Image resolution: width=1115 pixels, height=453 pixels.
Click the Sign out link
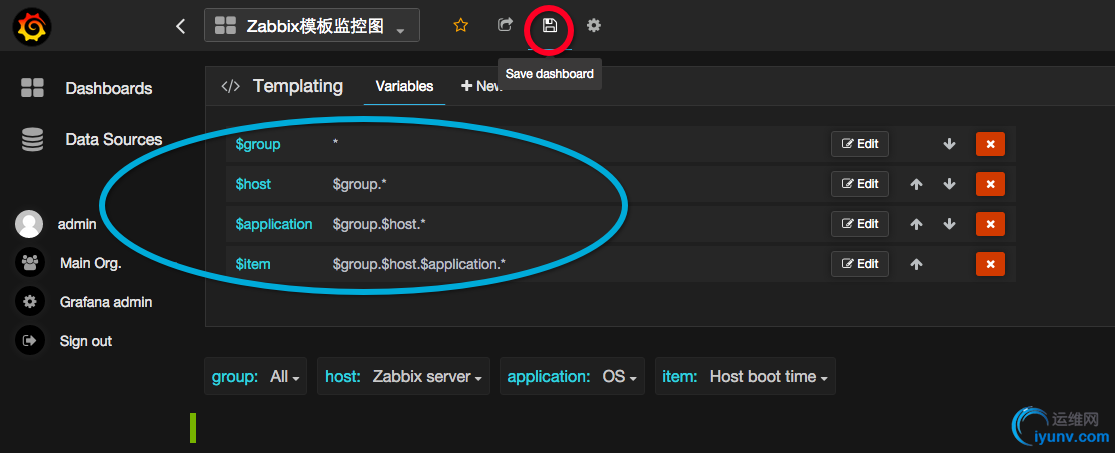tap(86, 341)
